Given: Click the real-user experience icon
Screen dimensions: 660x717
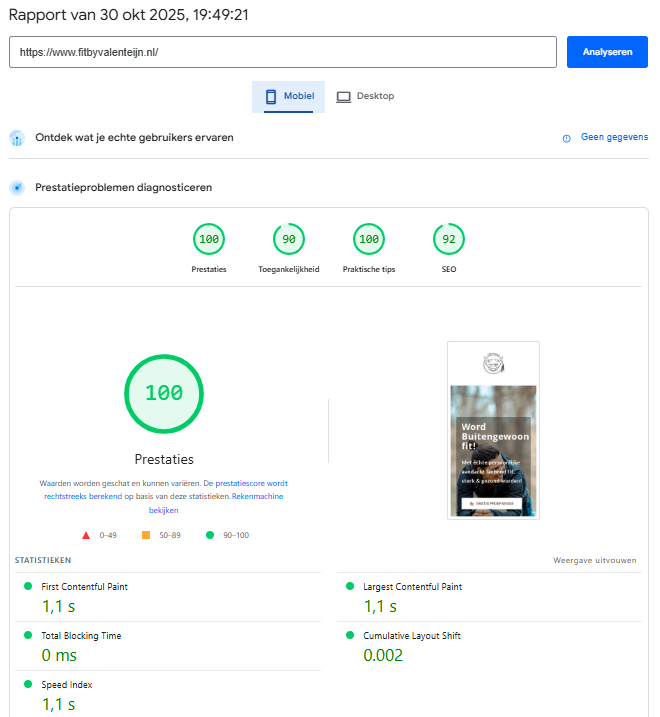Looking at the screenshot, I should (x=17, y=138).
